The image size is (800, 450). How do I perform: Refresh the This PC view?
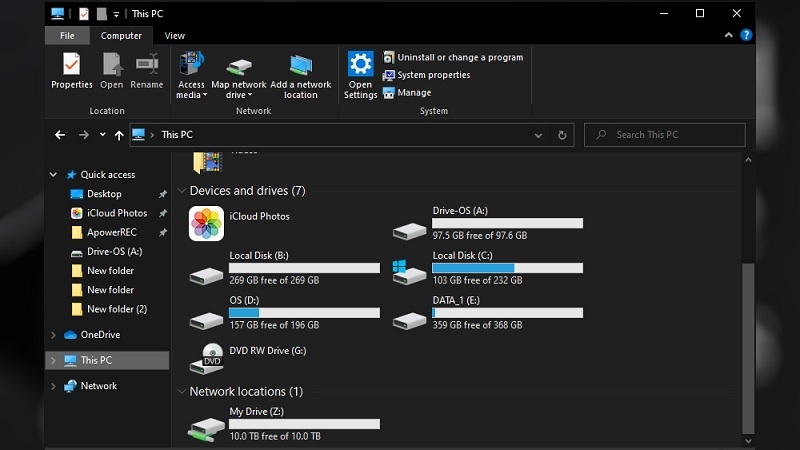coord(562,135)
